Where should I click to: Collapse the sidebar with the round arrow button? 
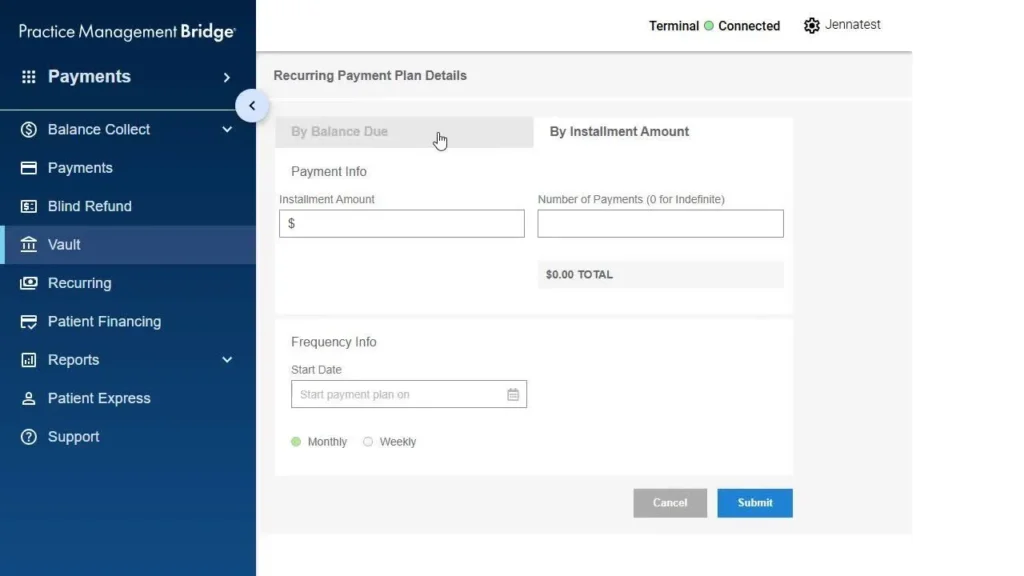click(x=252, y=106)
